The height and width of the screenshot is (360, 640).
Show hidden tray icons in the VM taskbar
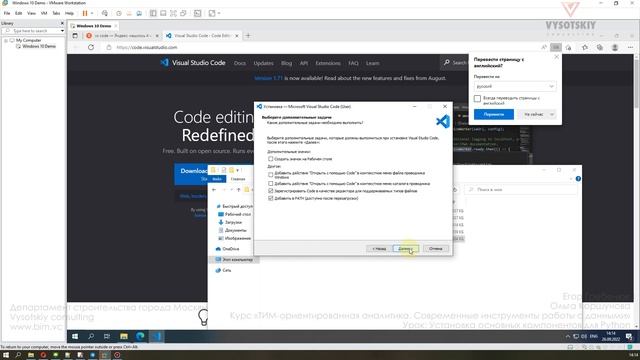click(x=567, y=336)
